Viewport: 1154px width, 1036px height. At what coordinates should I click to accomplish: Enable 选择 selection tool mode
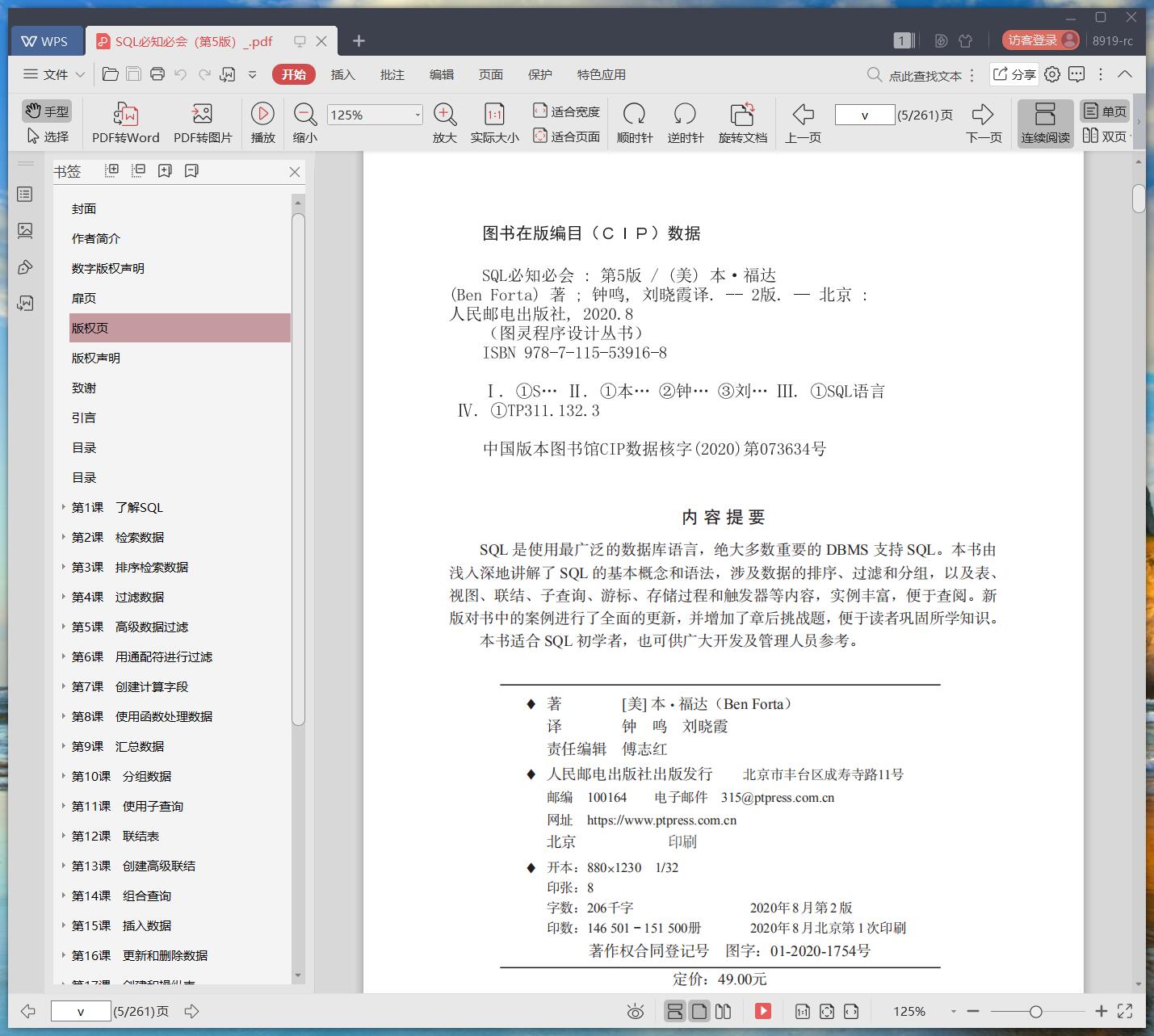(47, 136)
